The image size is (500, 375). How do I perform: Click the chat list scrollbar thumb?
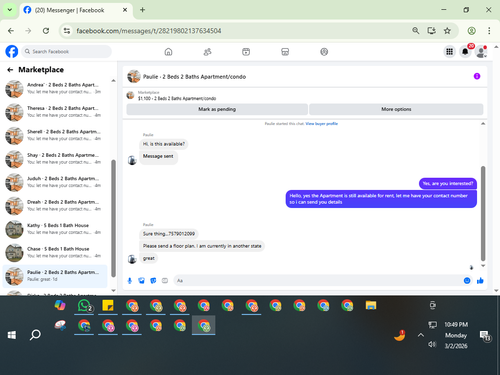coord(113,218)
